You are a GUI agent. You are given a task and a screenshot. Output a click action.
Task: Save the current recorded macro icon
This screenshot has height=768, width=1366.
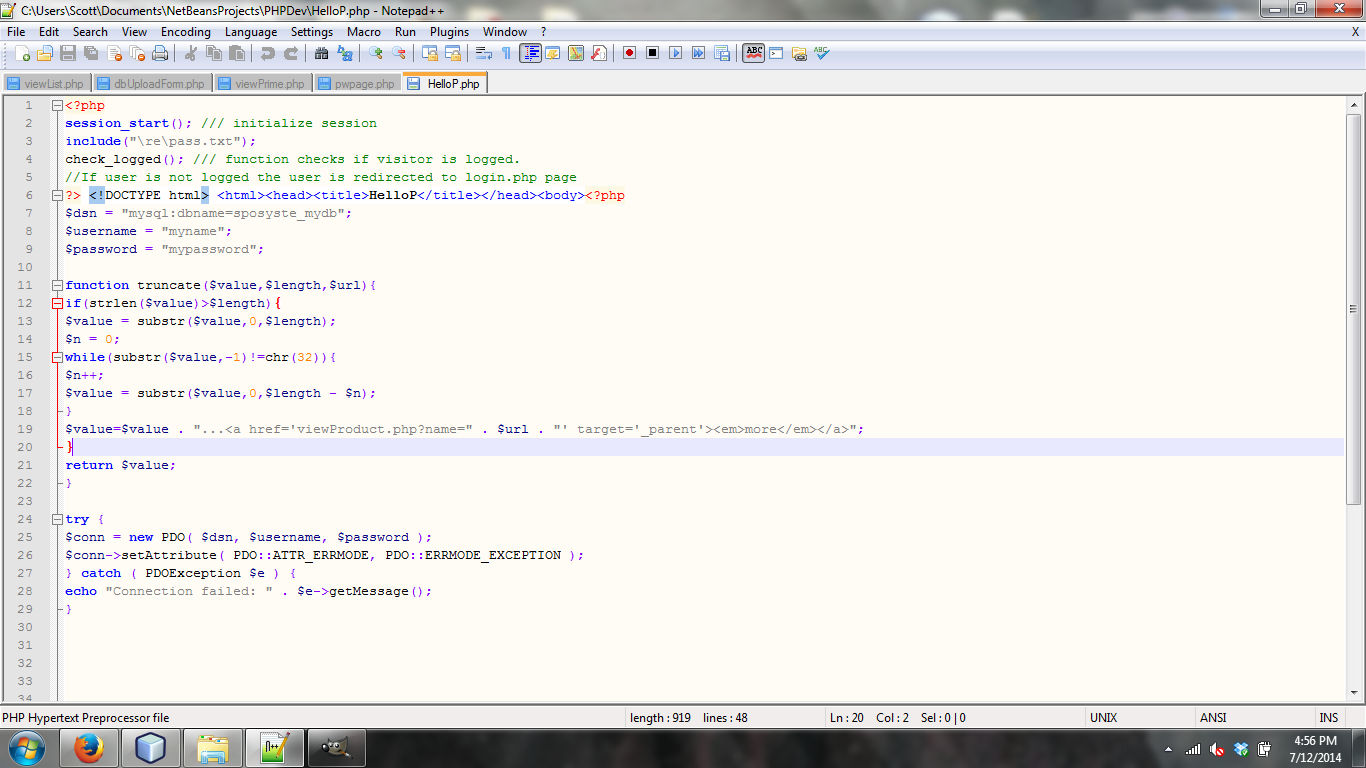[x=721, y=53]
